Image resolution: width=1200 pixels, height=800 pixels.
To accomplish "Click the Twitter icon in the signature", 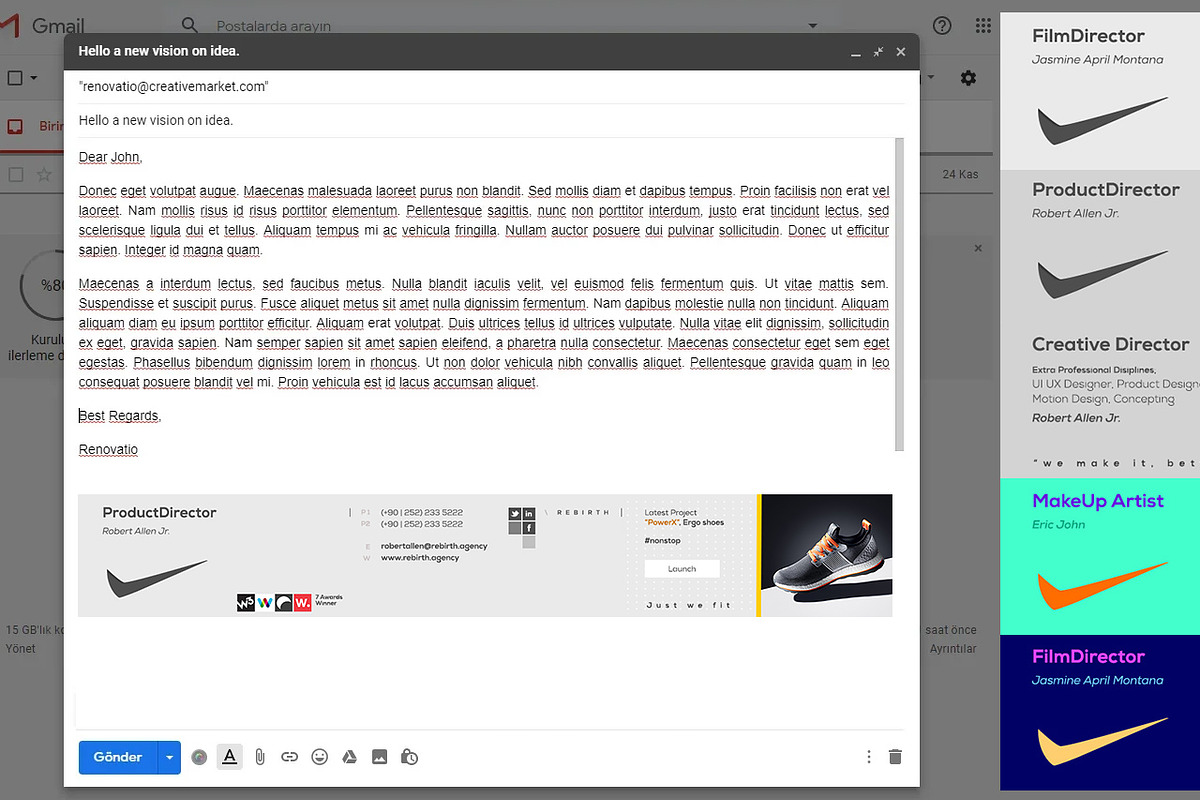I will 514,513.
